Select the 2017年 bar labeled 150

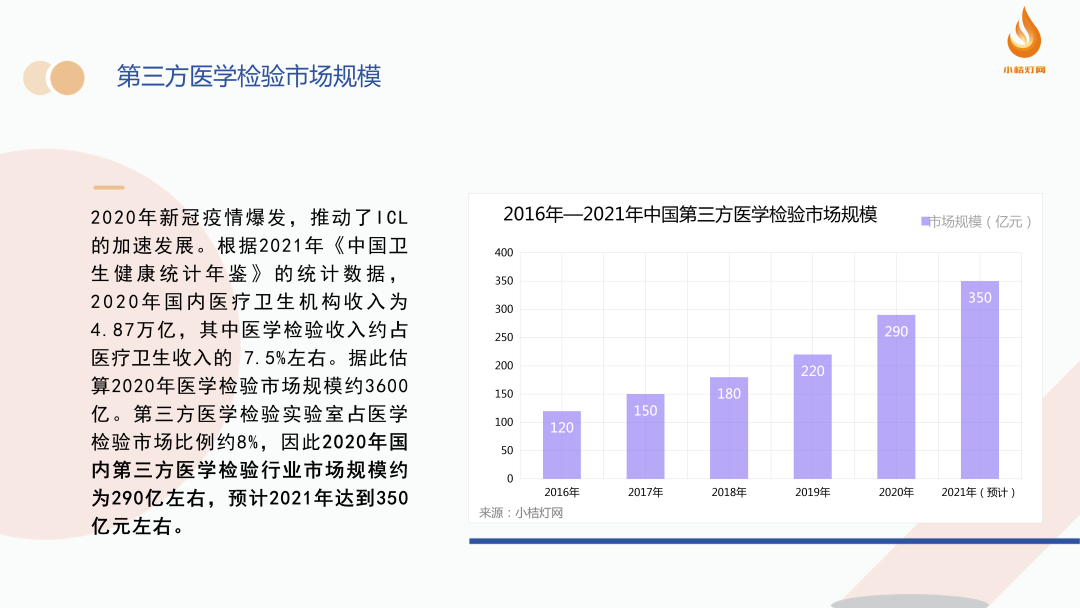(x=645, y=436)
